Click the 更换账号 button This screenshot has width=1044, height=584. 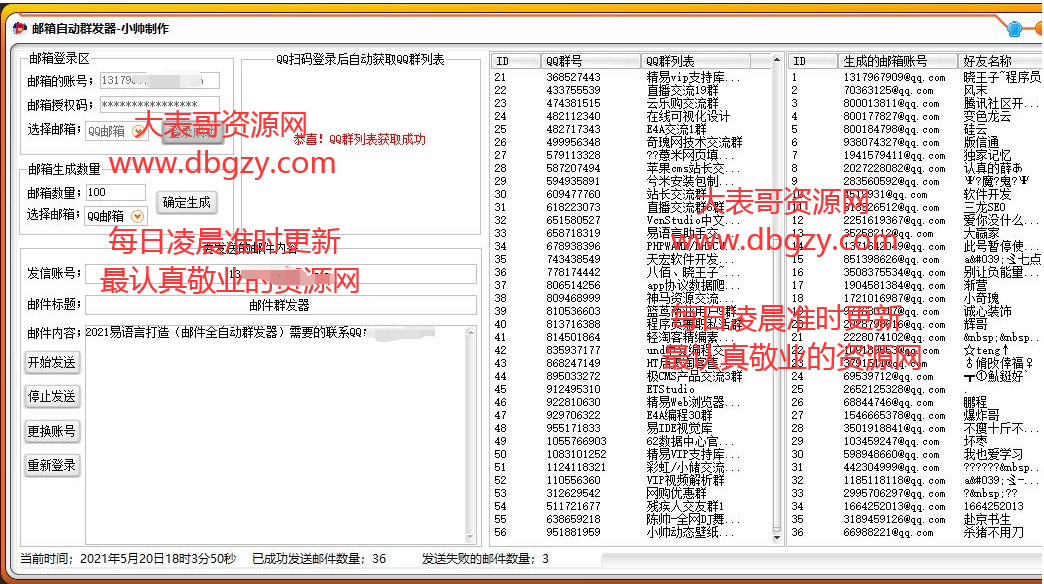(52, 431)
